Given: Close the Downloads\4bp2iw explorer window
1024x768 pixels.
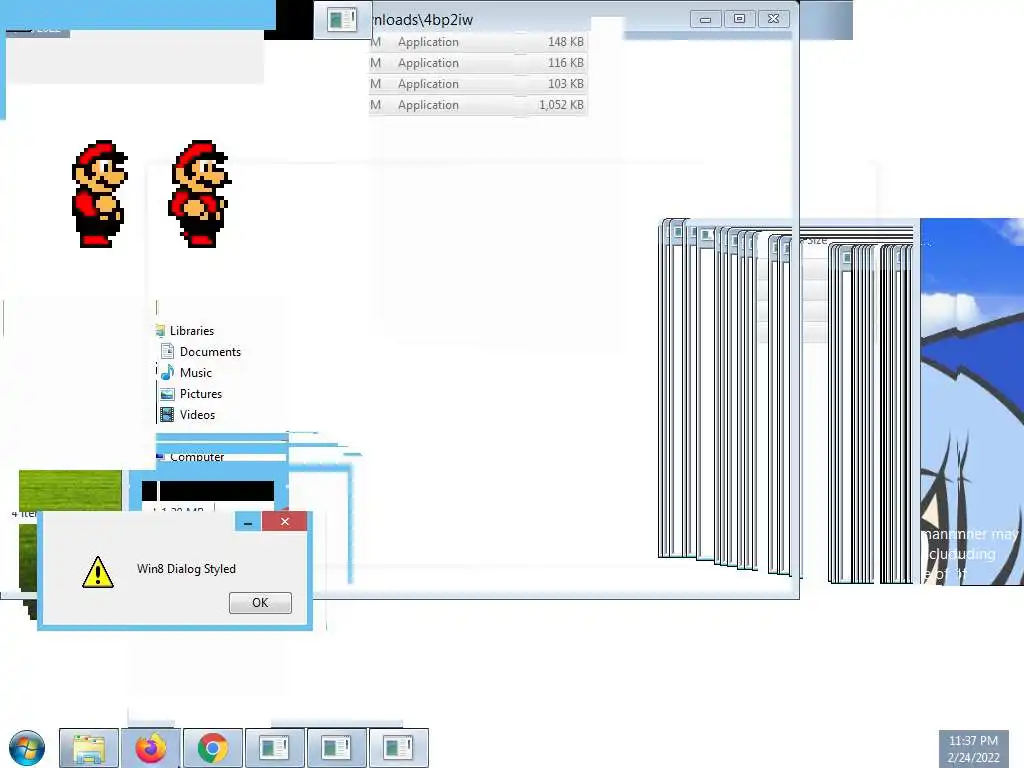Looking at the screenshot, I should (774, 19).
